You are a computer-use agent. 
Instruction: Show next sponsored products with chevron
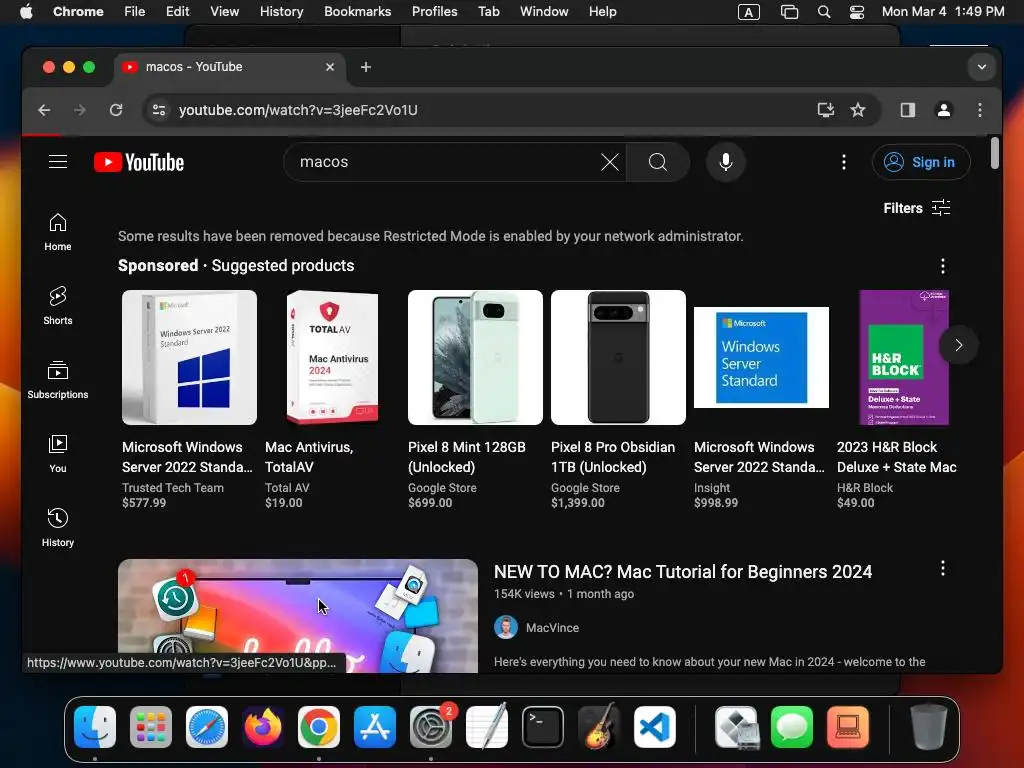tap(958, 345)
